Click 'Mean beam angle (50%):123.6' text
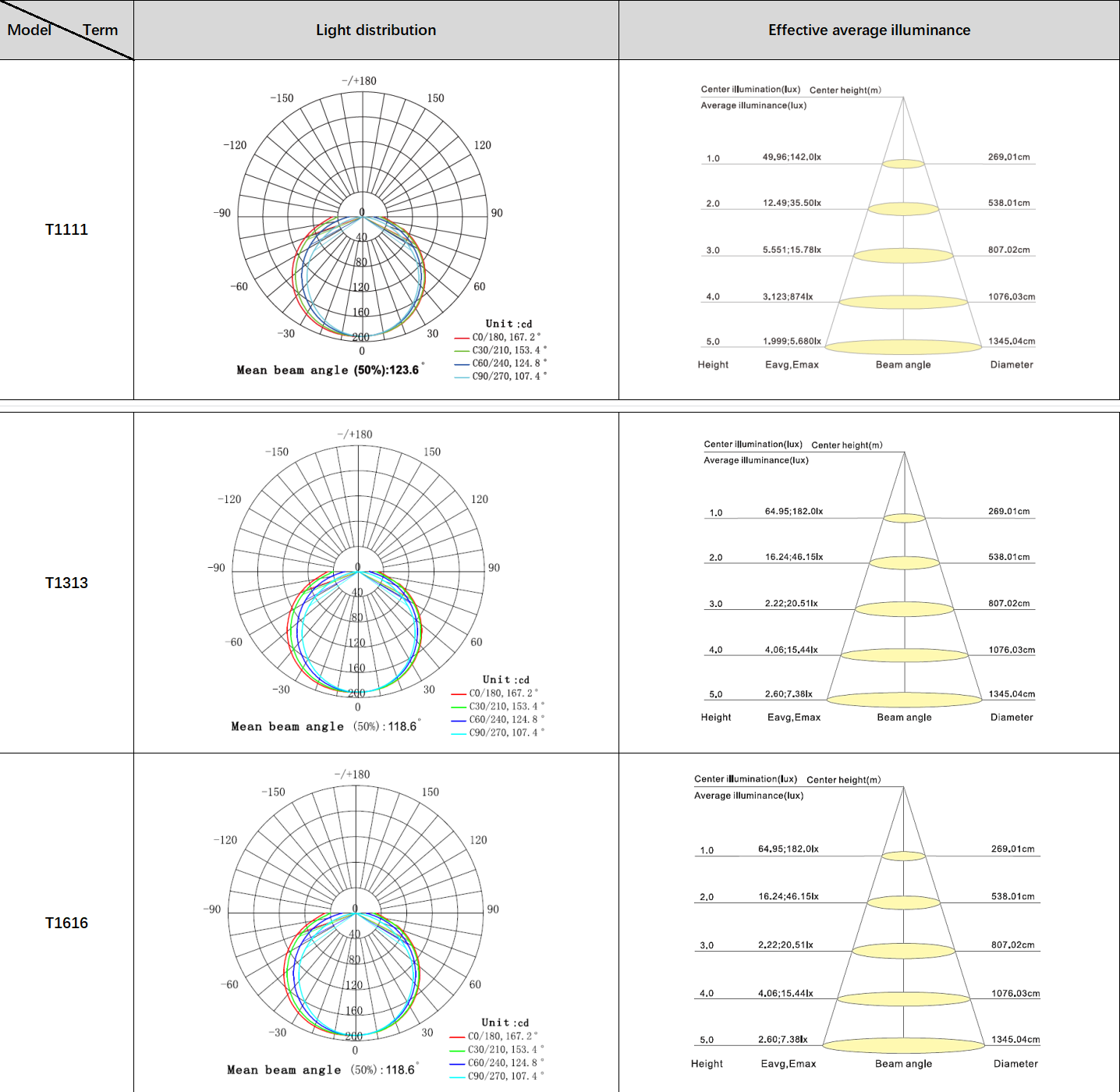Viewport: 1120px width, 1092px height. [x=331, y=370]
